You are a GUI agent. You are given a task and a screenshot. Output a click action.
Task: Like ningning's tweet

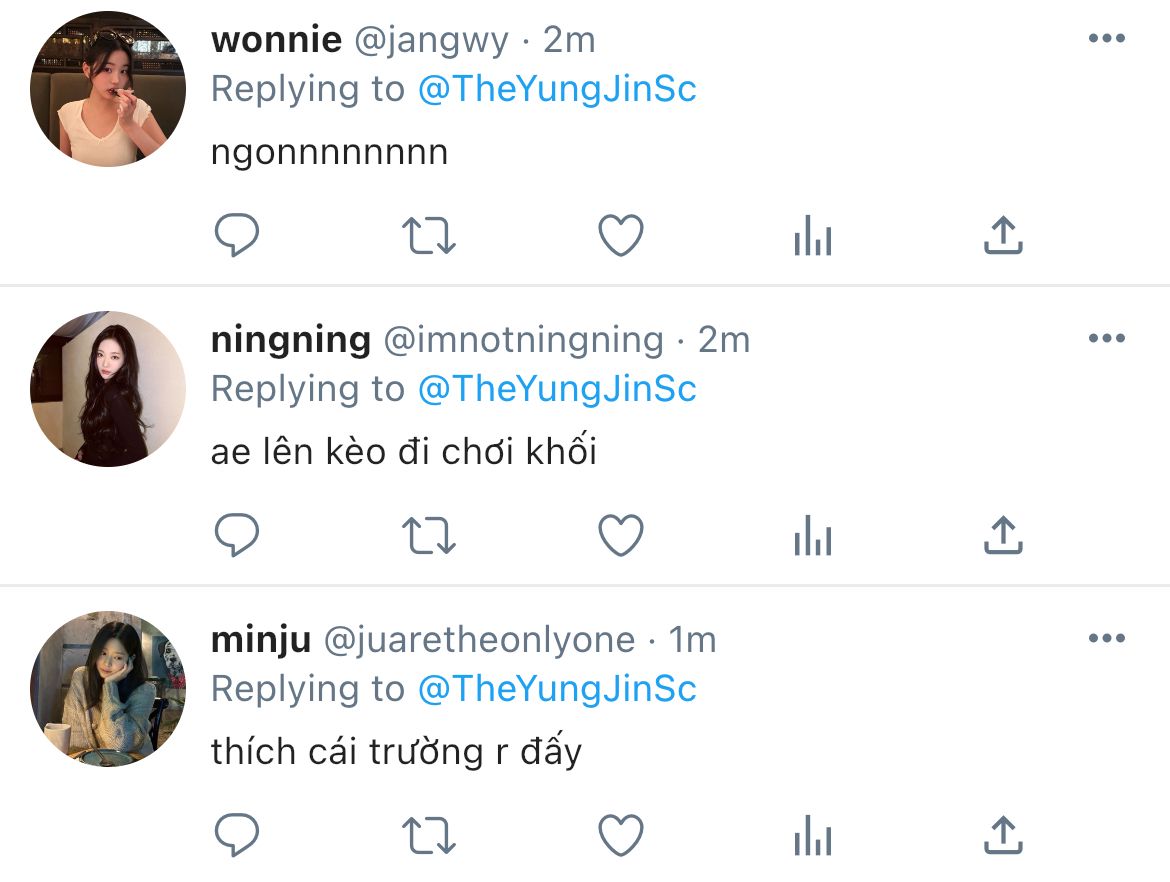pos(620,536)
